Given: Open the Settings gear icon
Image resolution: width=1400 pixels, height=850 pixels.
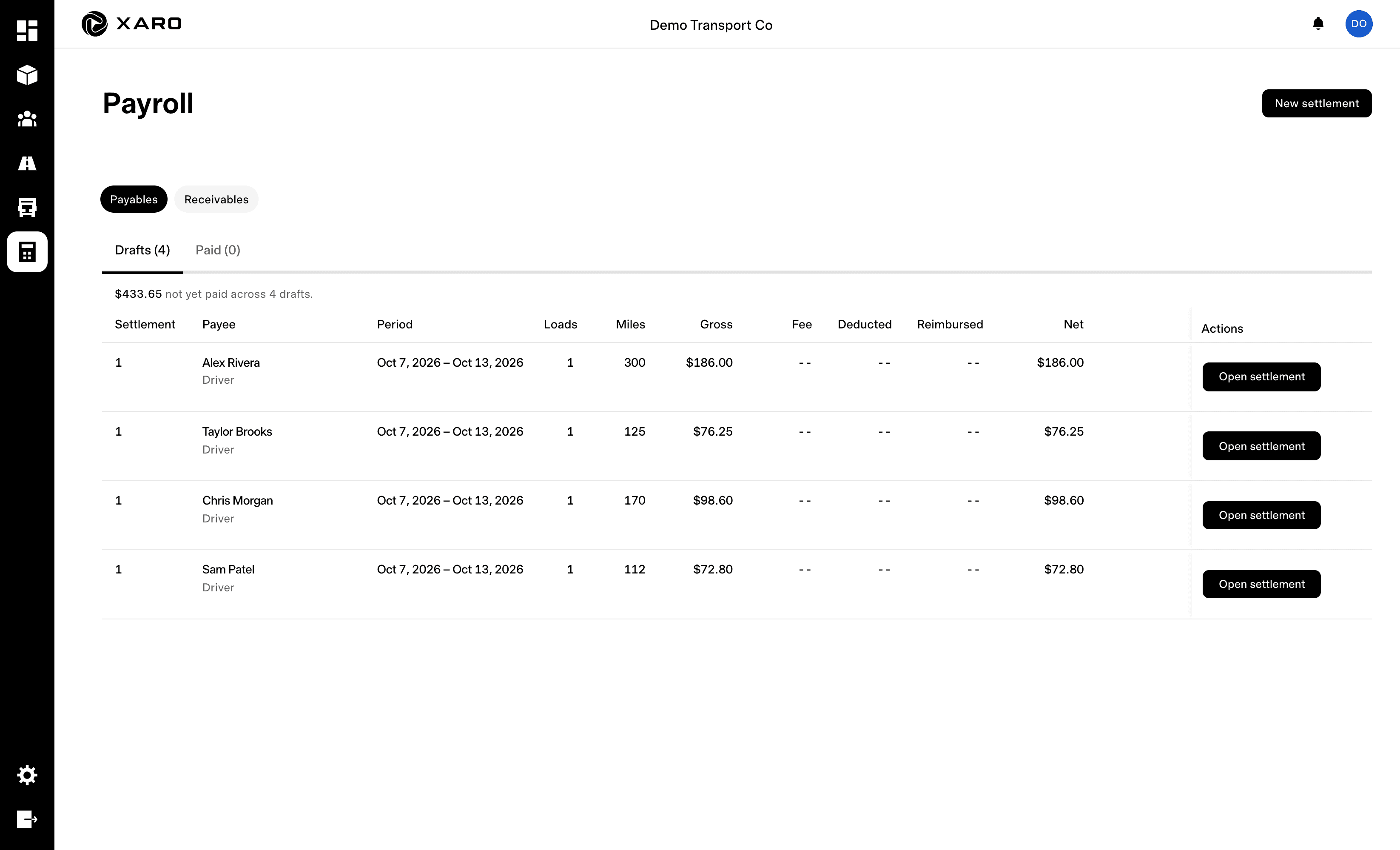Looking at the screenshot, I should (27, 774).
